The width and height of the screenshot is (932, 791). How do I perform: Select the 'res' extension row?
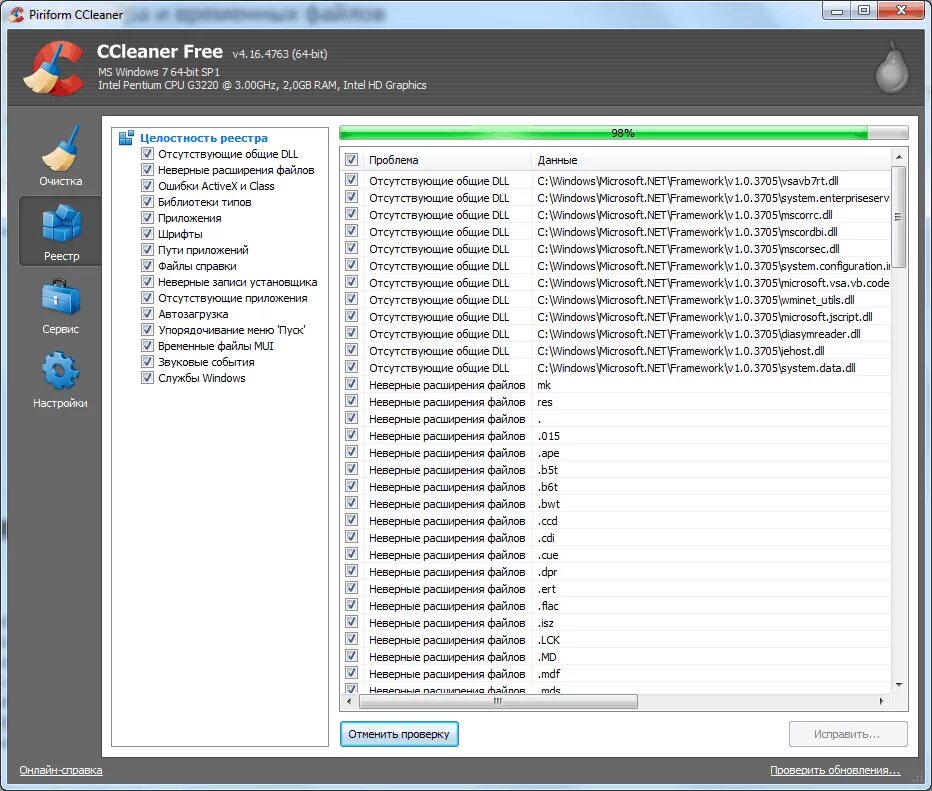tap(616, 402)
